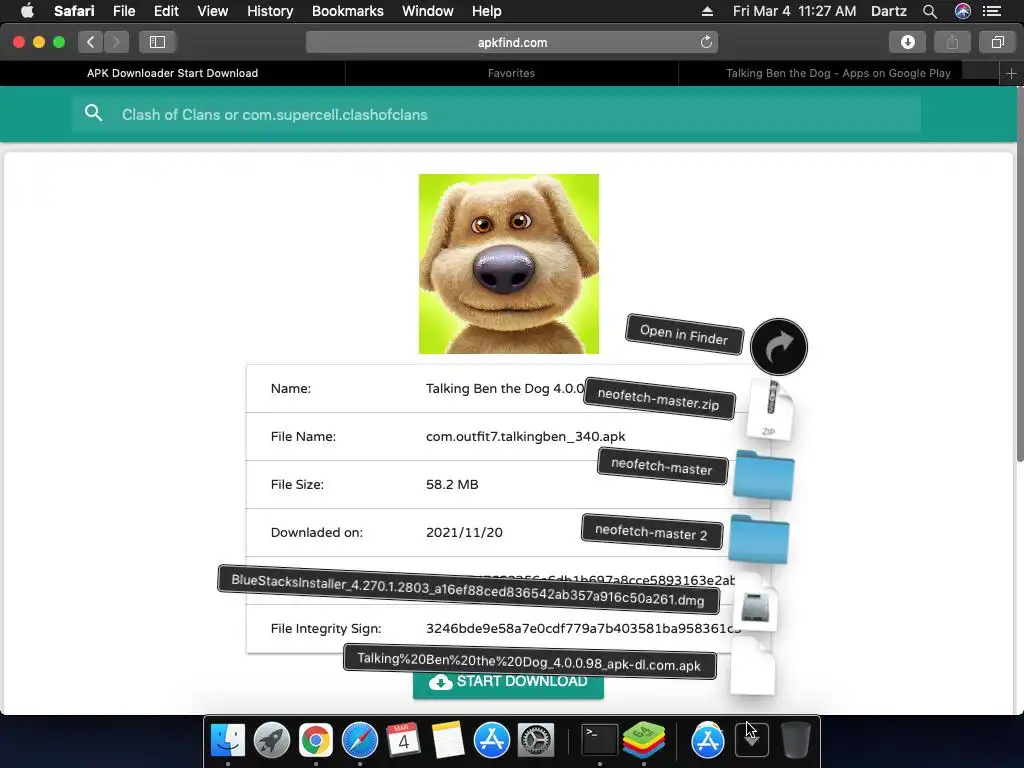
Task: Open Notification Center list icon
Action: click(x=992, y=11)
